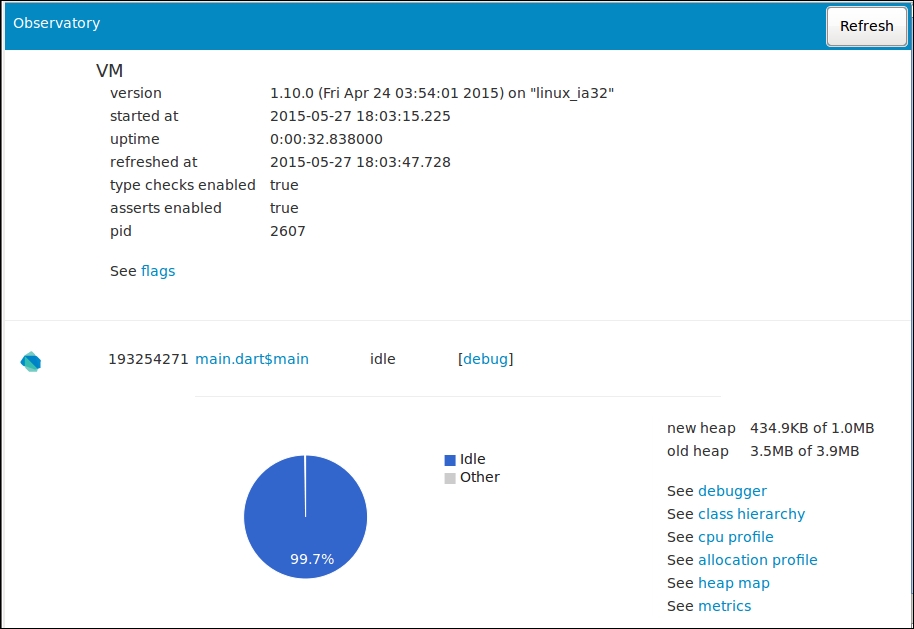Open the main.dart$main isolate
The height and width of the screenshot is (629, 914).
pos(253,359)
